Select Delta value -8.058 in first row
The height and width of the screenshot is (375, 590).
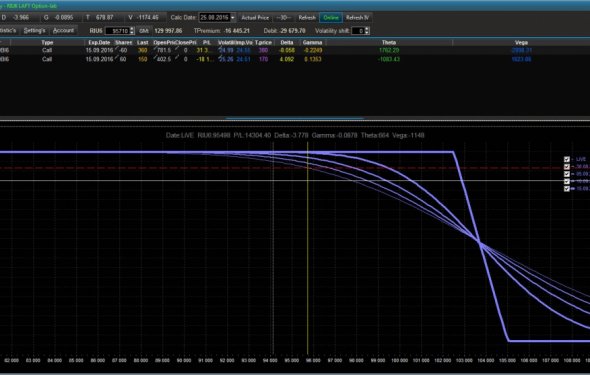point(286,50)
